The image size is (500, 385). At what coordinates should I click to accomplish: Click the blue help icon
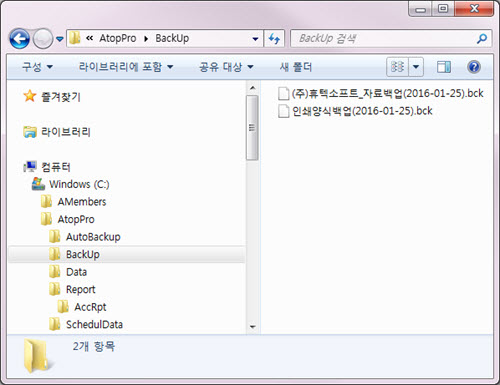click(474, 67)
